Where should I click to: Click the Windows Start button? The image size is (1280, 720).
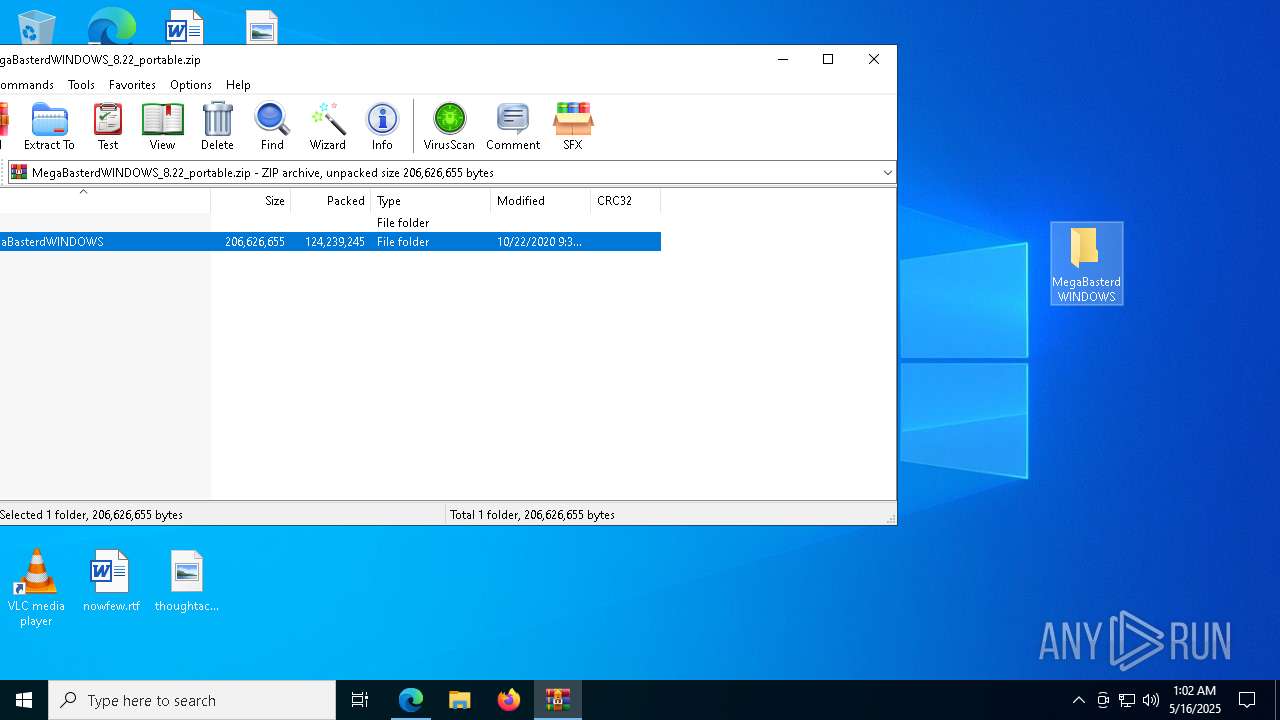(24, 700)
